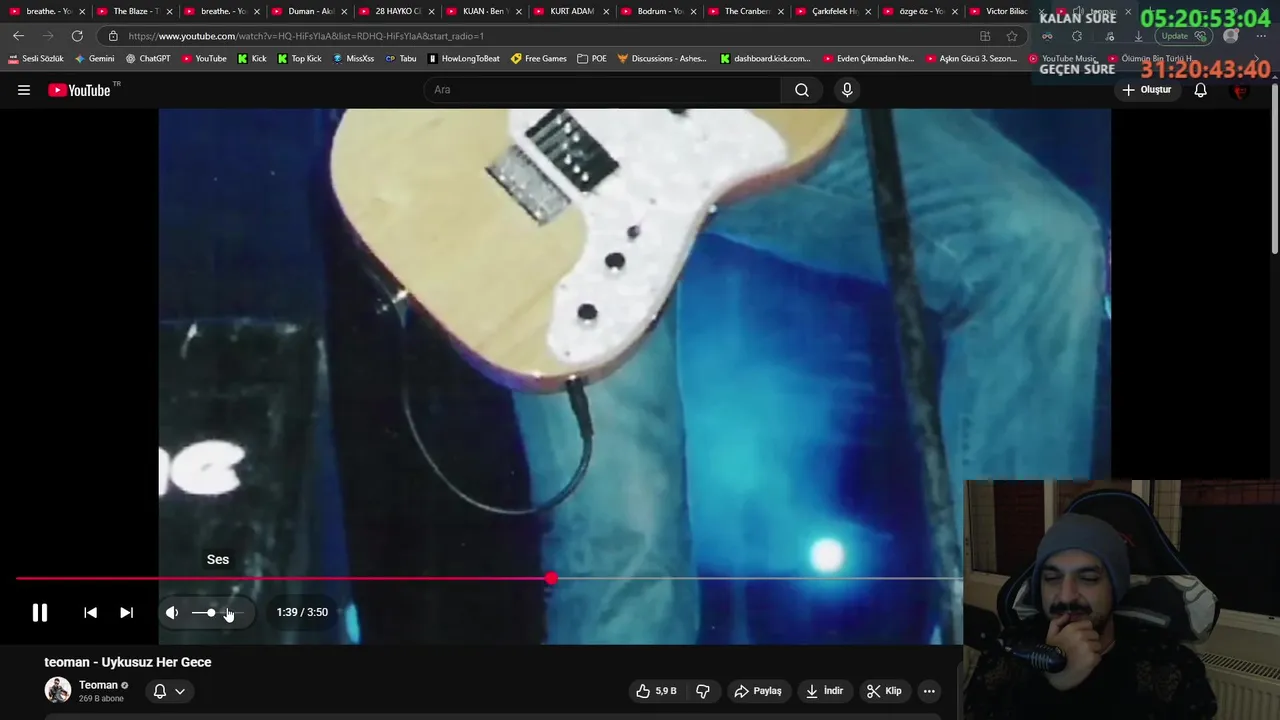Click the youtube.com URL in the address bar
This screenshot has width=1280, height=720.
pos(306,36)
